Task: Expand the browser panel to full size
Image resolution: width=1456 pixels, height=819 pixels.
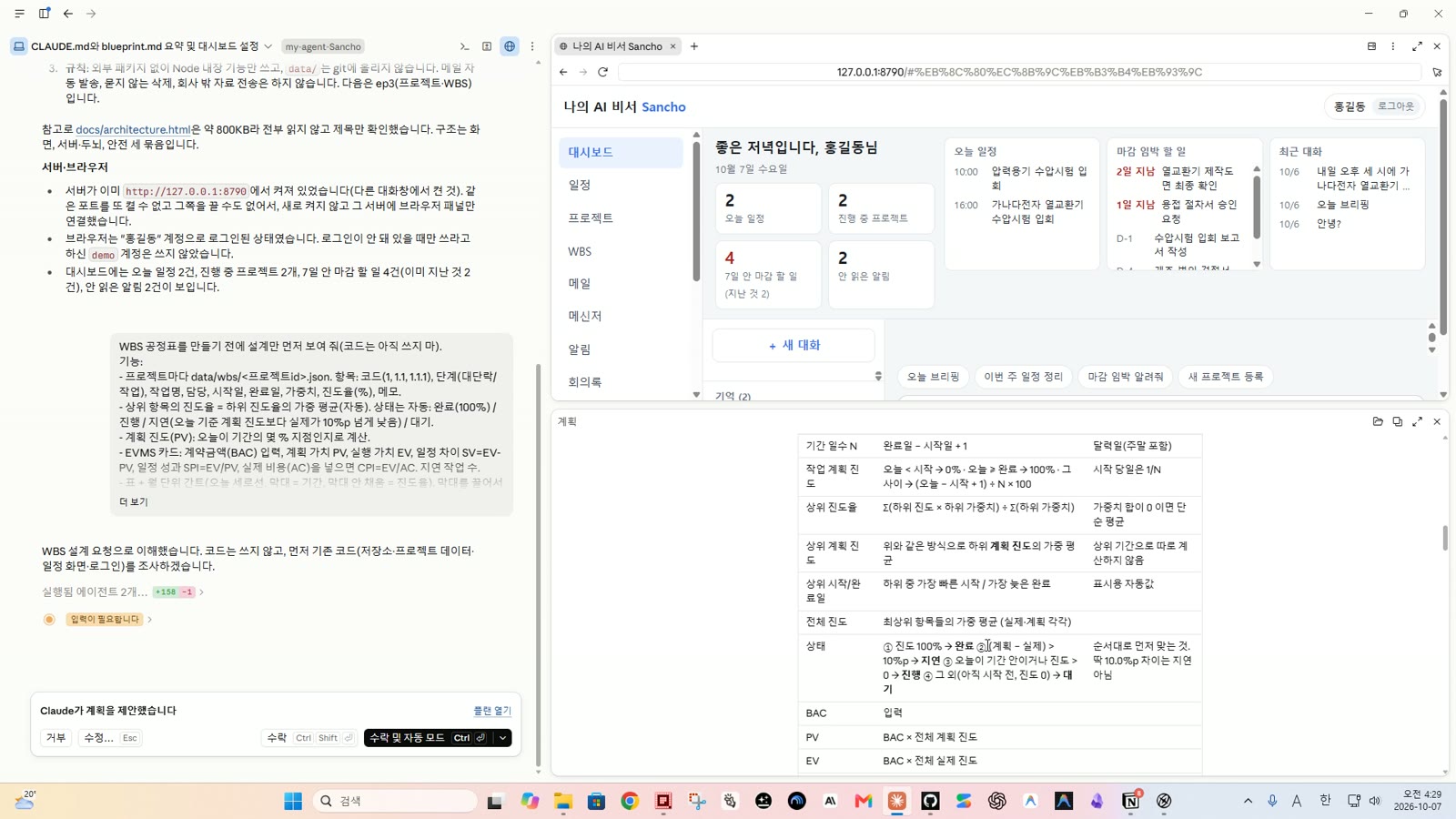Action: tap(1417, 46)
